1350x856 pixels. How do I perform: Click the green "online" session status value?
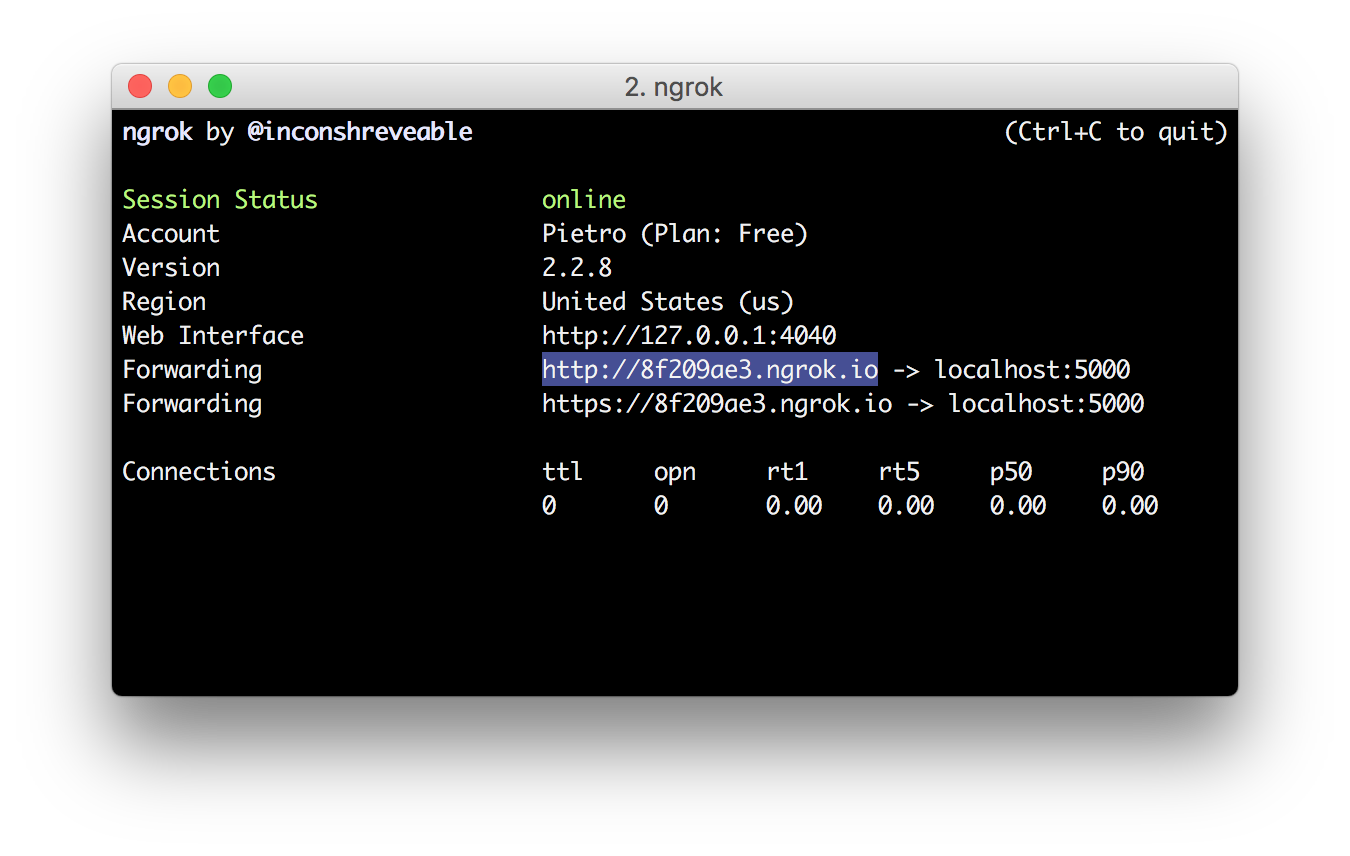[583, 200]
